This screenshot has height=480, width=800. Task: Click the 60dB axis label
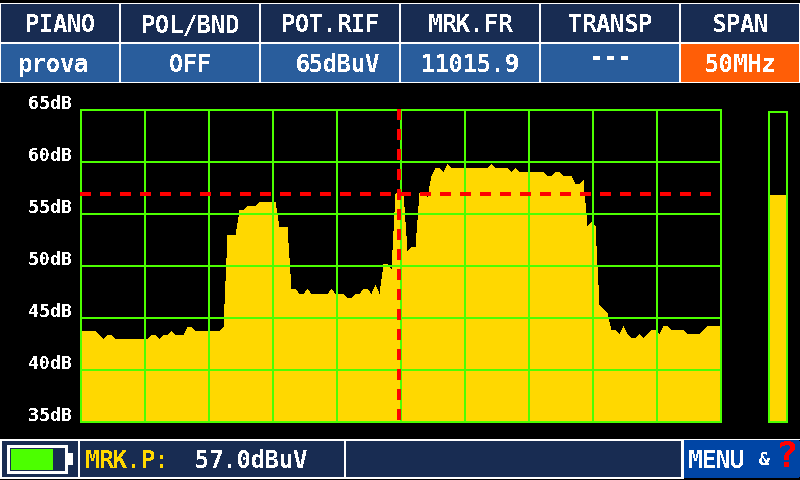pos(50,155)
